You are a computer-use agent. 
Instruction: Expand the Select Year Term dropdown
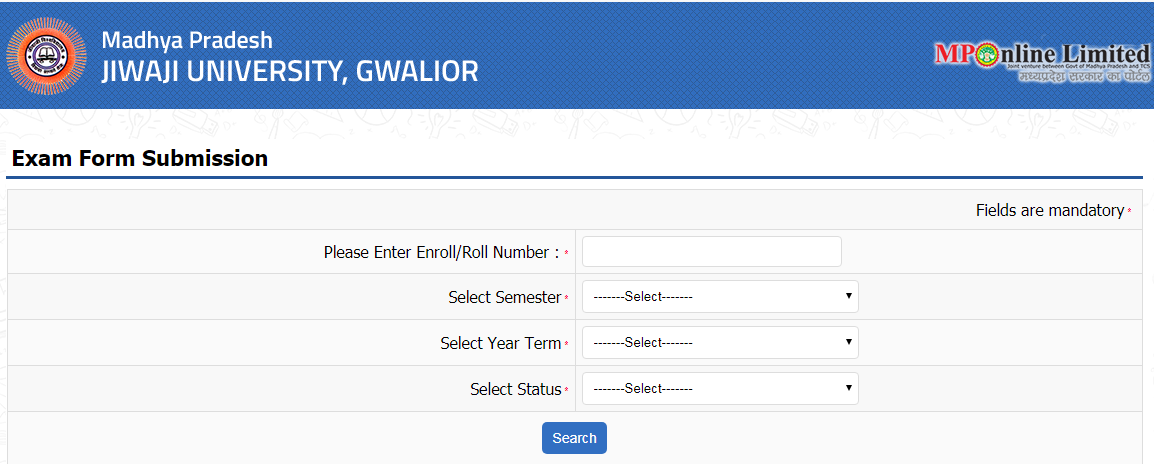pyautogui.click(x=720, y=343)
